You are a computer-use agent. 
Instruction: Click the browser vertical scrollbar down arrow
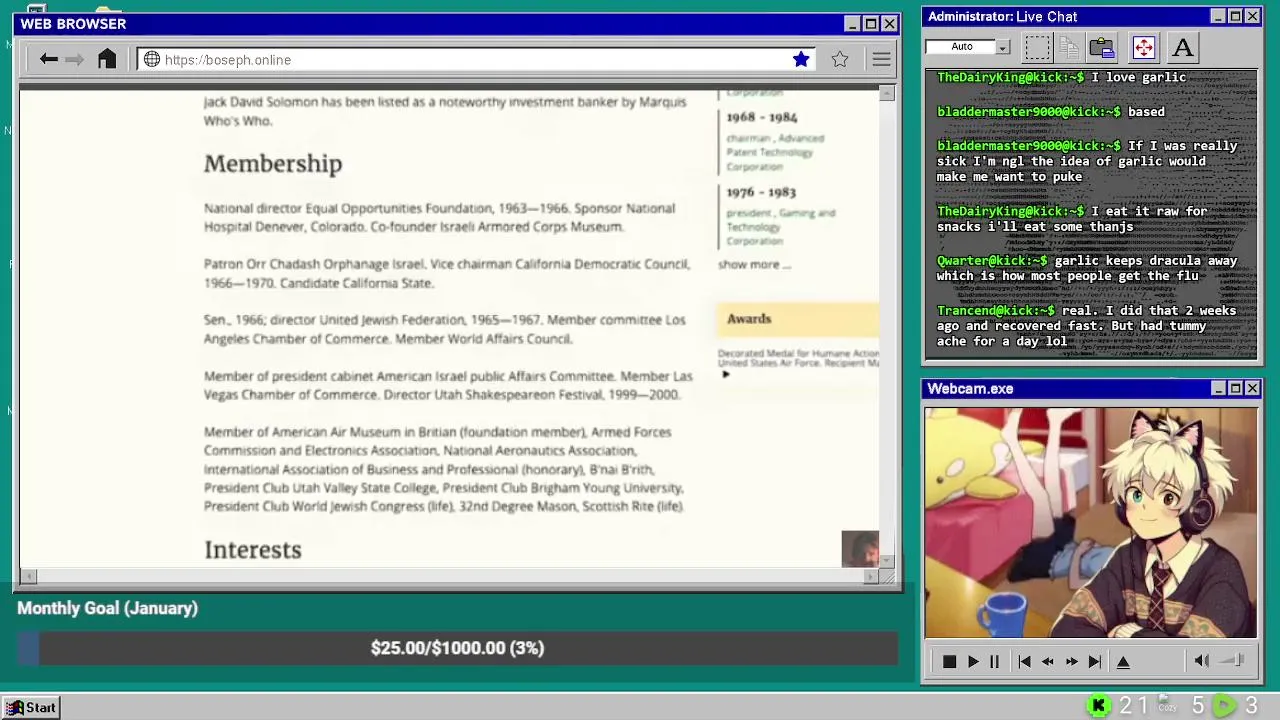[x=887, y=561]
